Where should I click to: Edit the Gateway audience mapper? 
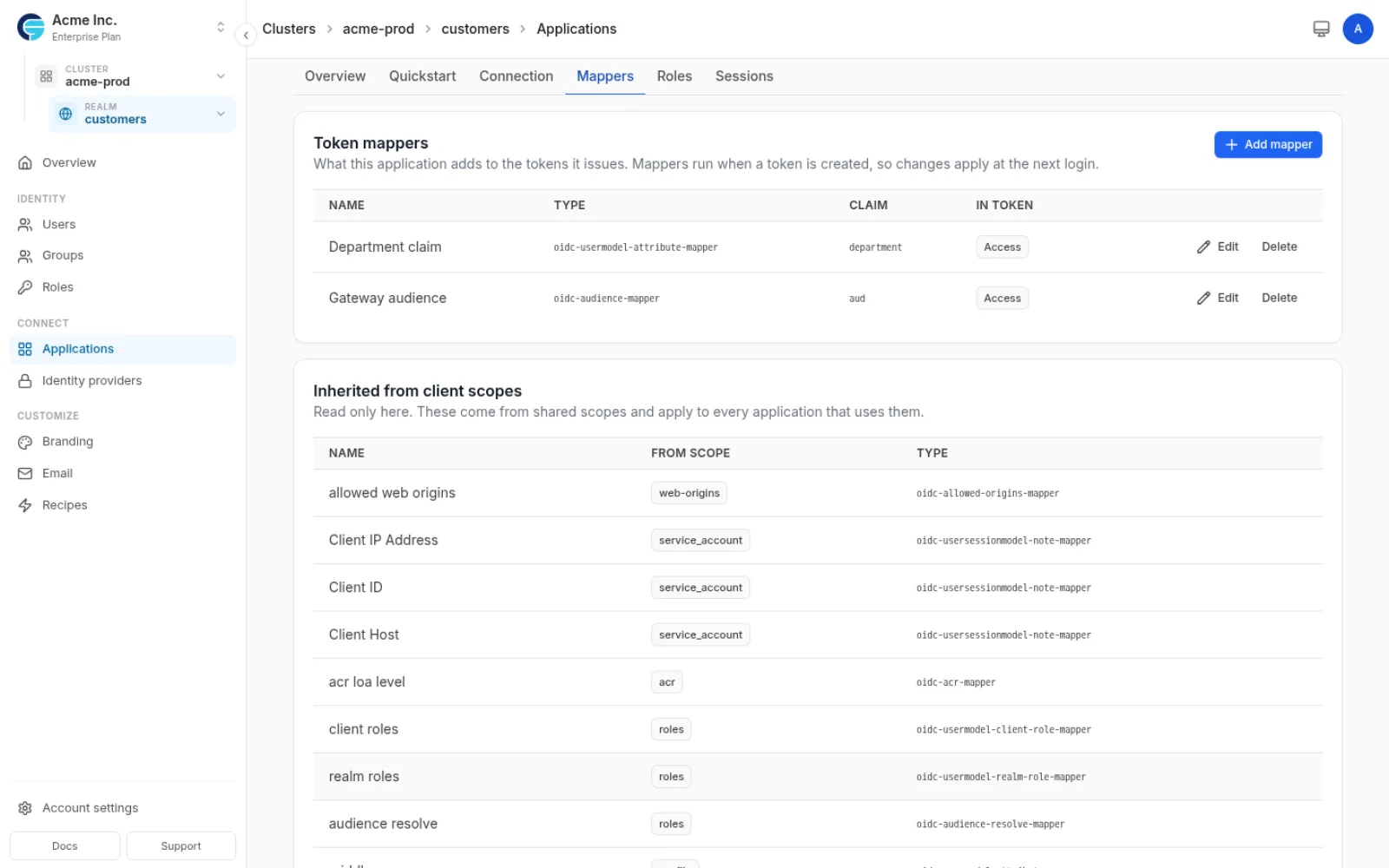(1218, 299)
